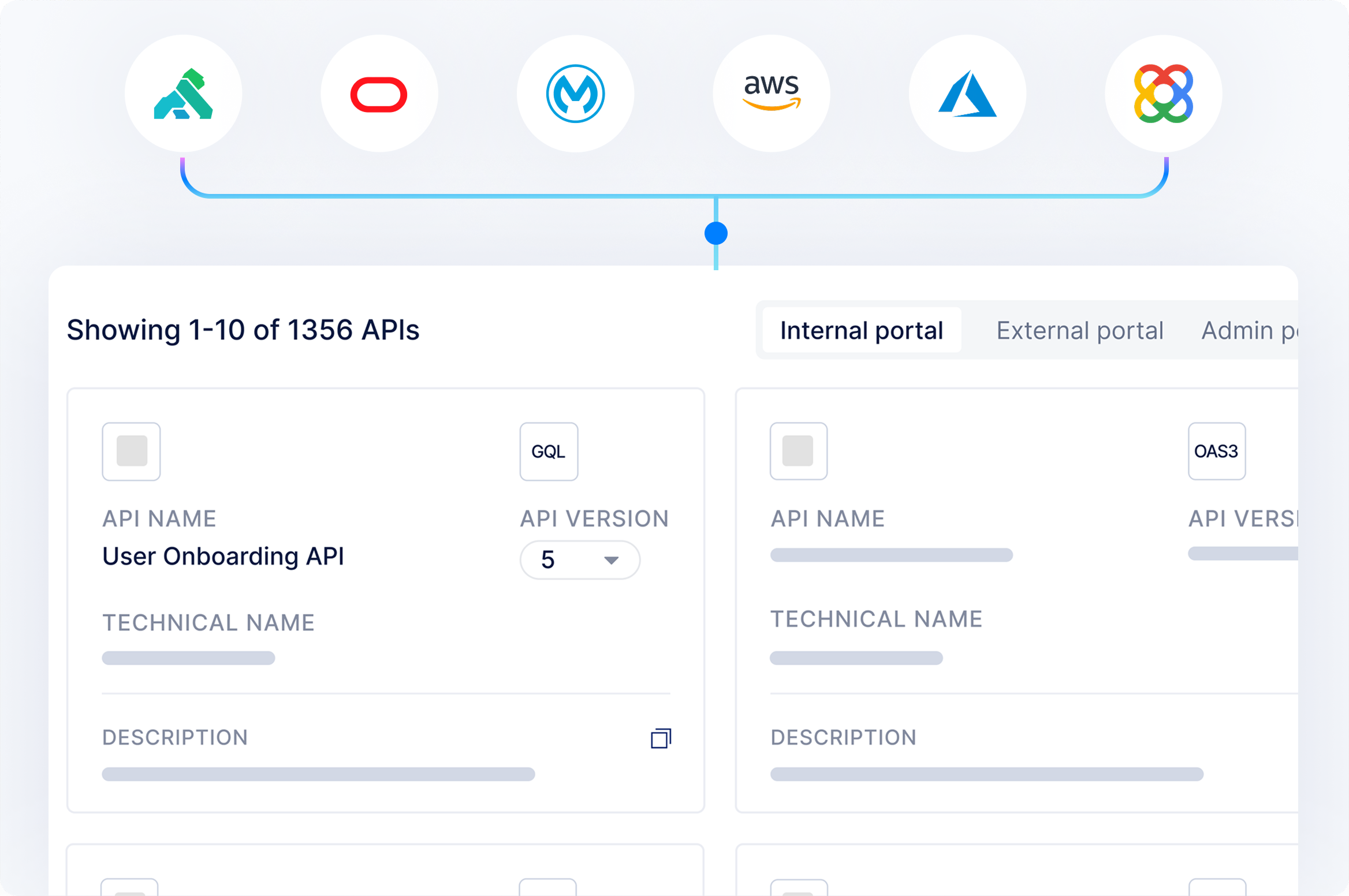
Task: Click the red Oracle logo icon
Action: (x=379, y=94)
